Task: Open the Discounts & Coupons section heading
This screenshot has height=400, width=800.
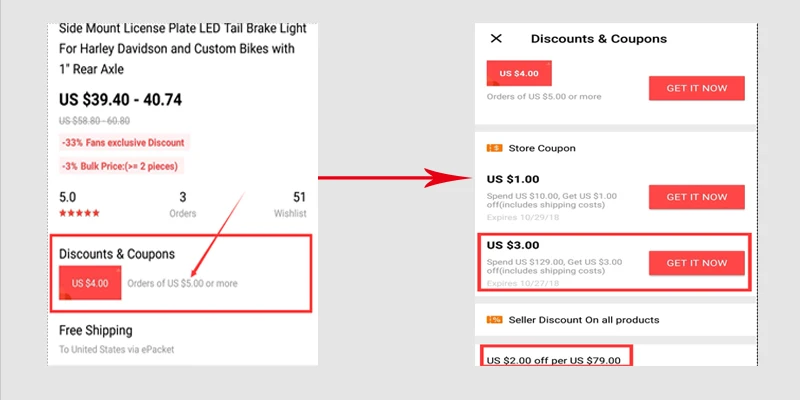Action: 117,254
